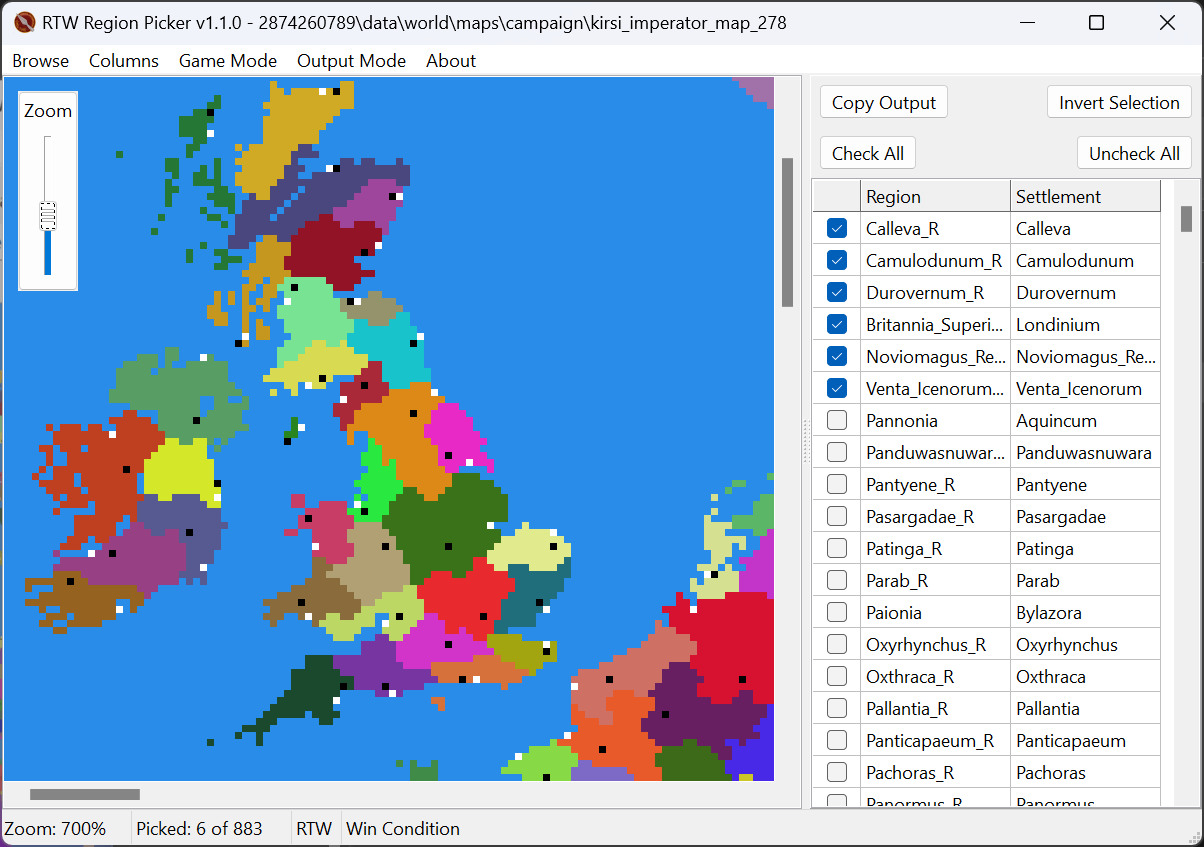Image resolution: width=1204 pixels, height=847 pixels.
Task: Check the Oxthraca_R region checkbox
Action: coord(837,677)
